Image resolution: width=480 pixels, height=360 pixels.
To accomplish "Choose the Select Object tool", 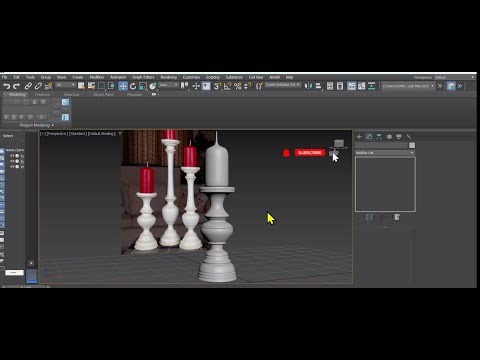I will coord(81,86).
